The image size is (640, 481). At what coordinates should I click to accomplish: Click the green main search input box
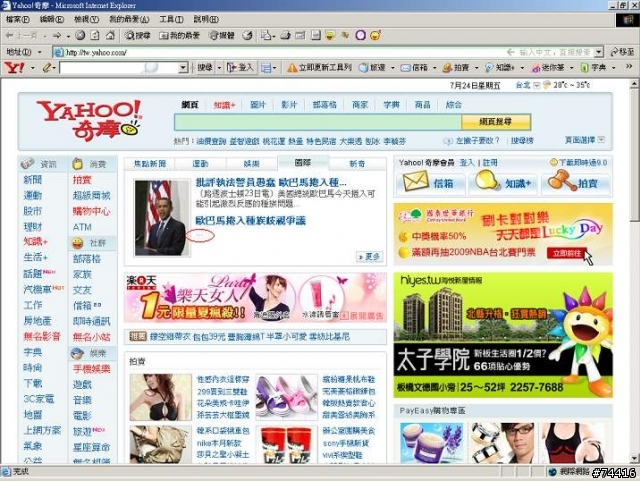(x=318, y=122)
